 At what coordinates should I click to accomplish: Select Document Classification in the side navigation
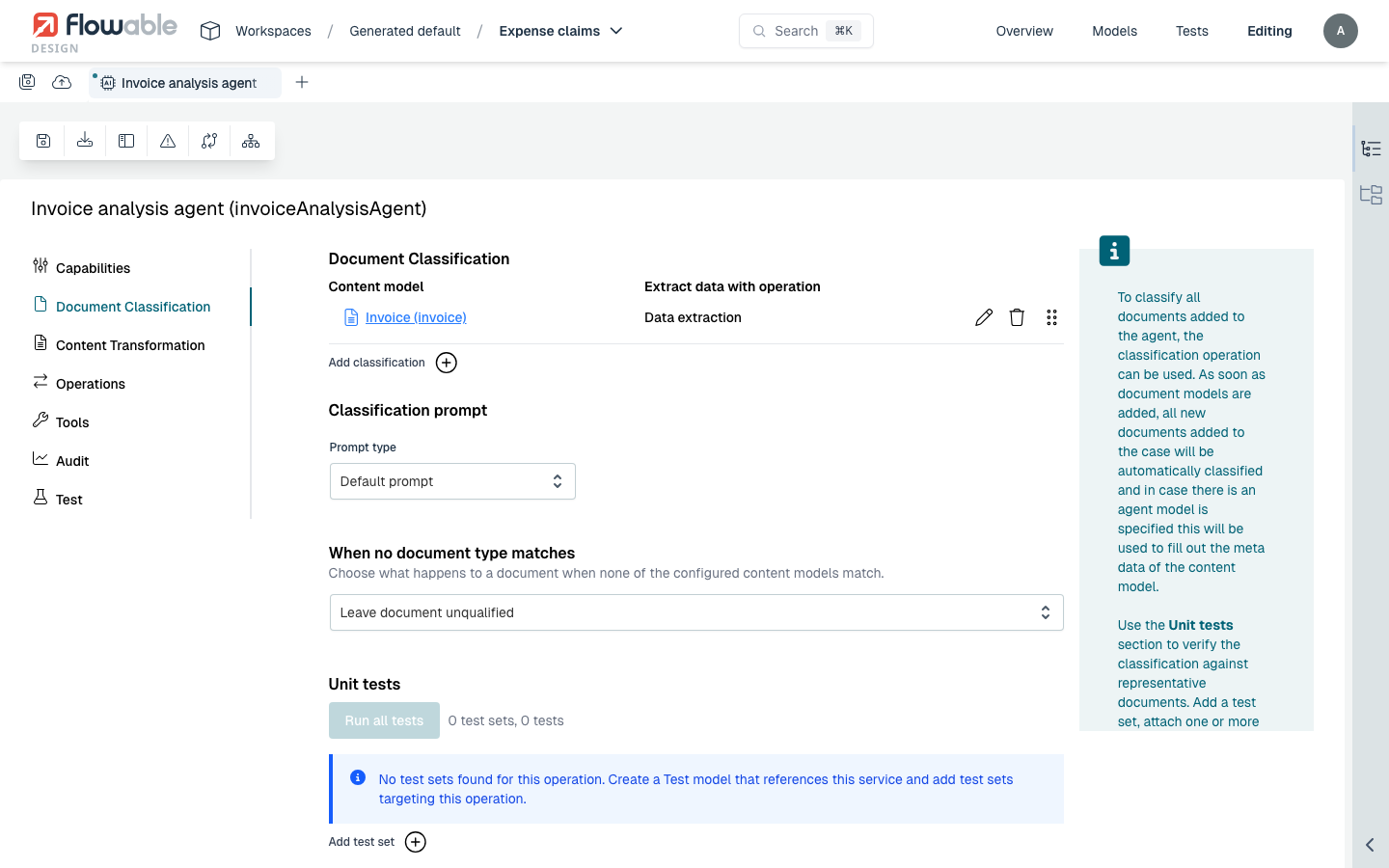point(133,307)
